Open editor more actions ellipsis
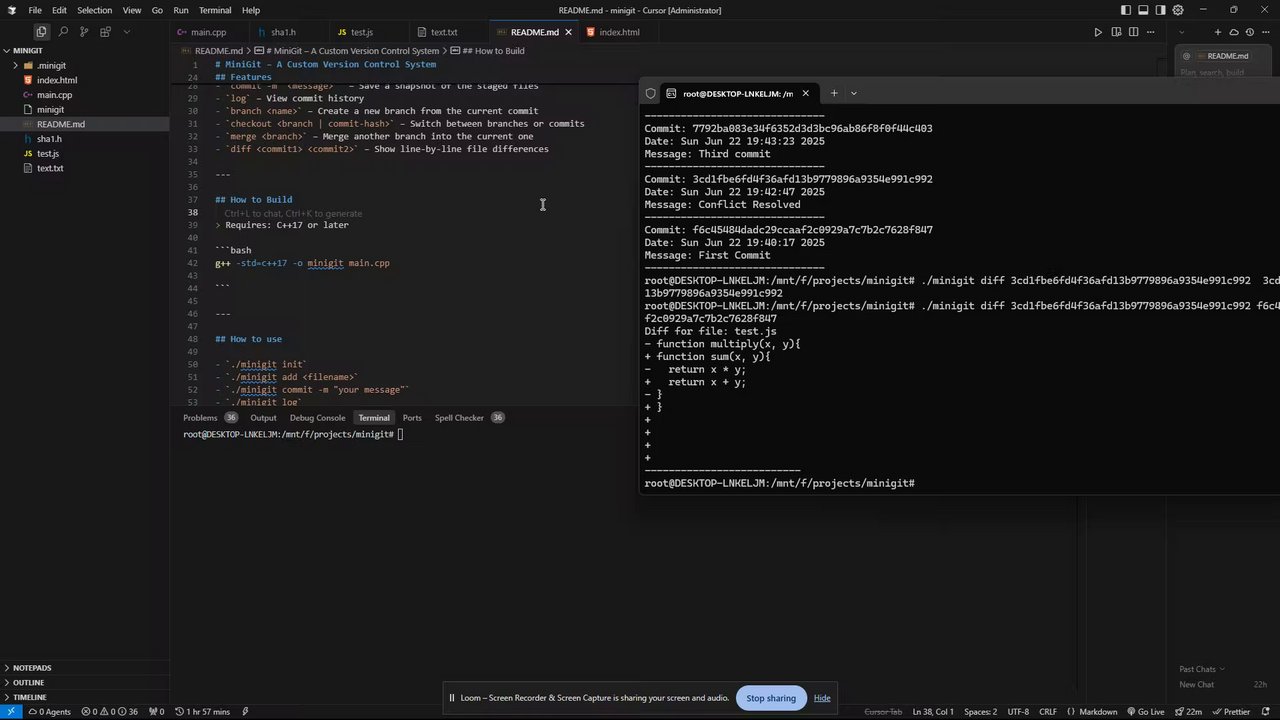 coord(1150,32)
